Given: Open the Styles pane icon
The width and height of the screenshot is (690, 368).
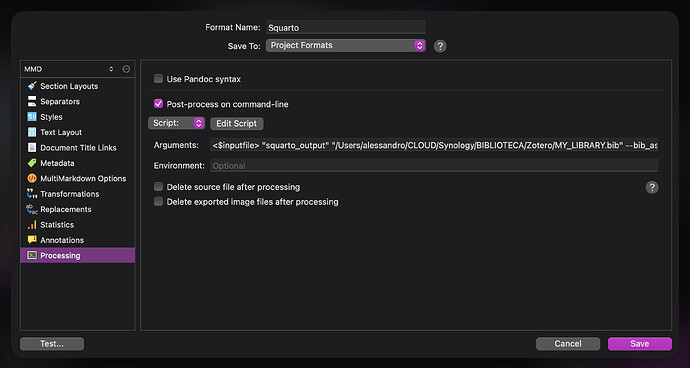Looking at the screenshot, I should click(32, 117).
